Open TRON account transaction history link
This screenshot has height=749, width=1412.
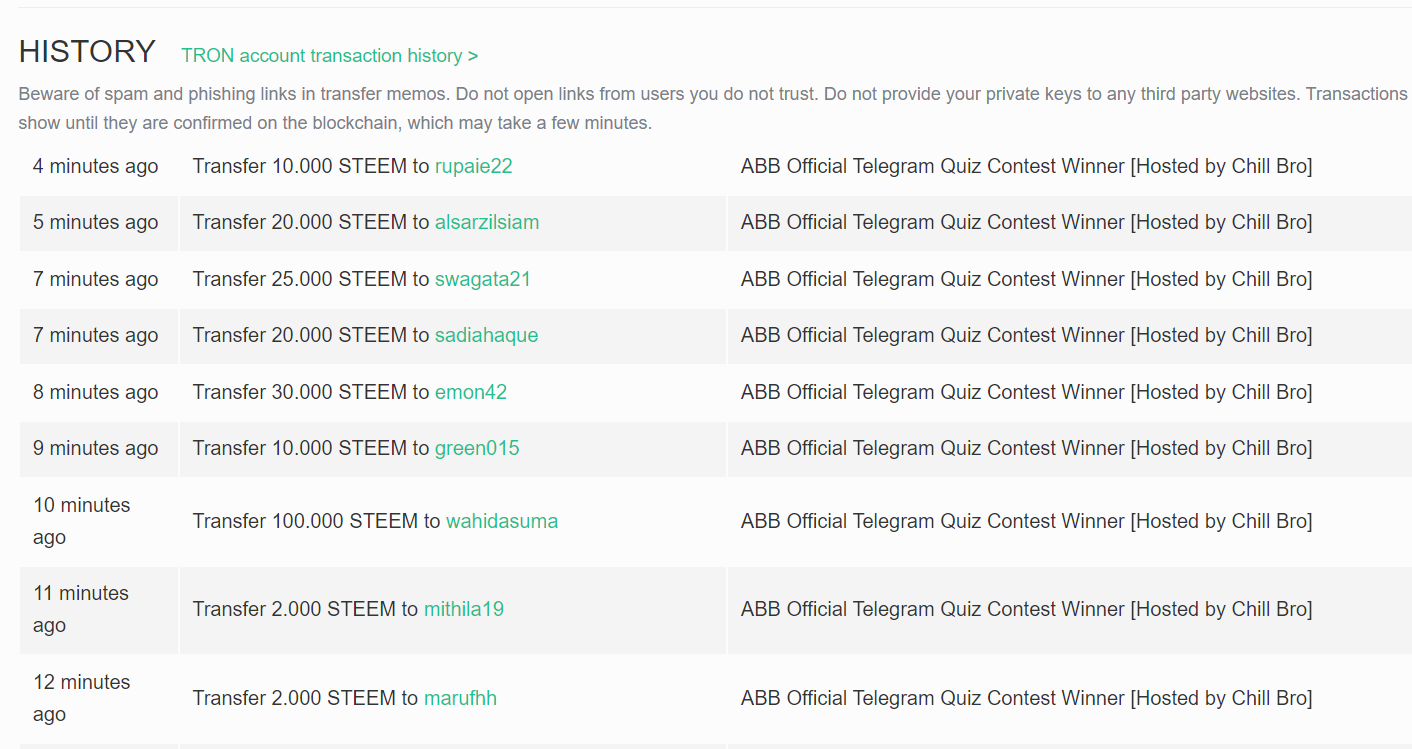click(x=329, y=56)
